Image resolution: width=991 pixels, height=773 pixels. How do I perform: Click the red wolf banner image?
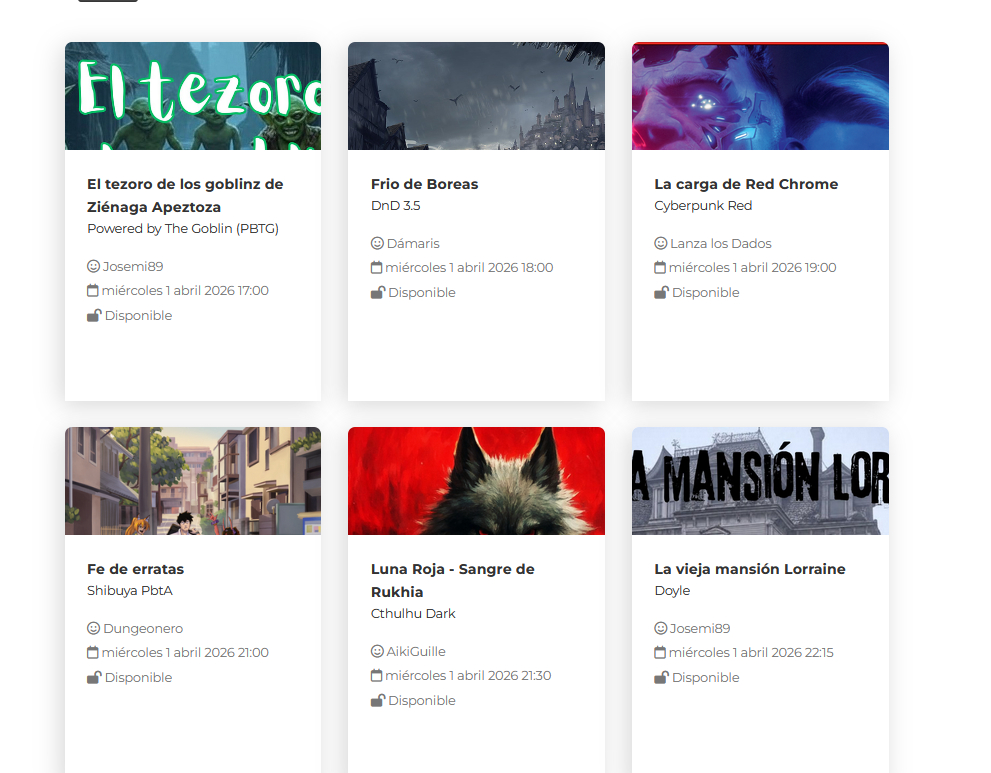[x=476, y=481]
